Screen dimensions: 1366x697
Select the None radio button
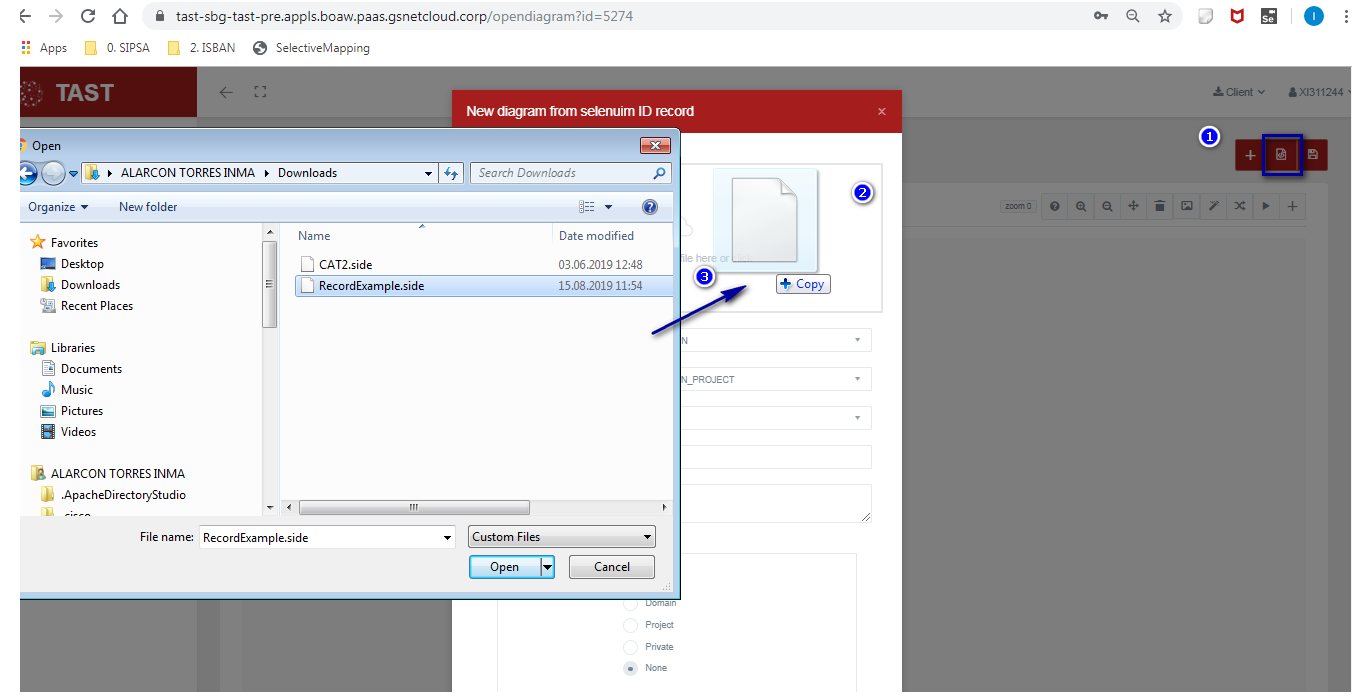630,668
